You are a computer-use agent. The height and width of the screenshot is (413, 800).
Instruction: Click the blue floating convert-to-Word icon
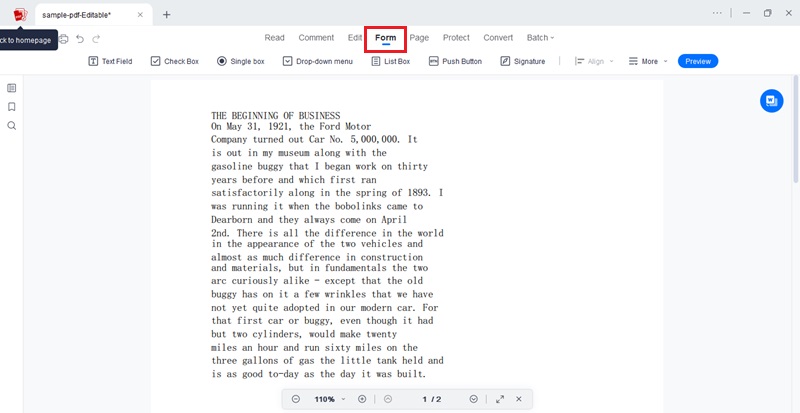click(771, 101)
